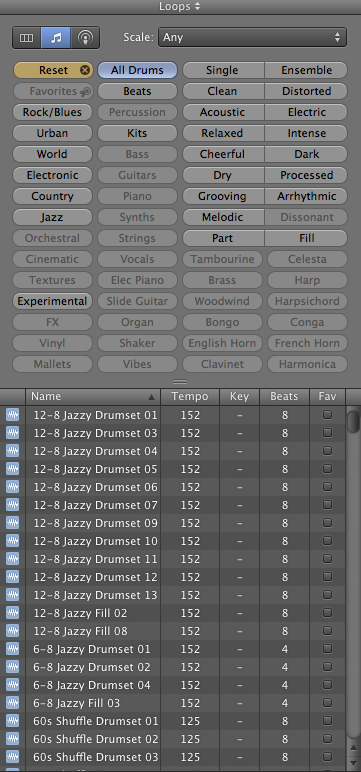Screen dimensions: 361x772
Task: Switch to column view icon
Action: click(x=27, y=38)
